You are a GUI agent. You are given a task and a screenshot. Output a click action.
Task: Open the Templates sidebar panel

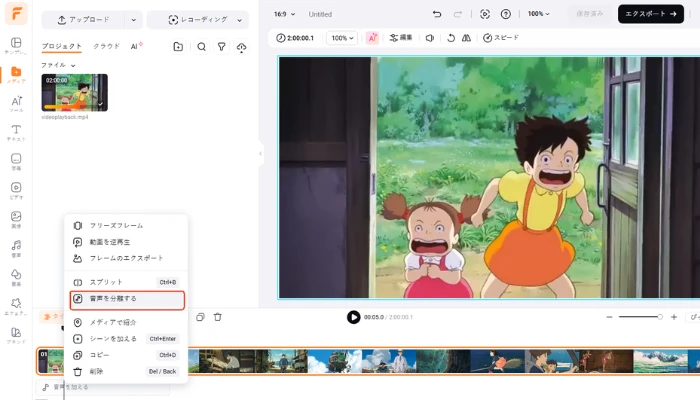tap(16, 46)
